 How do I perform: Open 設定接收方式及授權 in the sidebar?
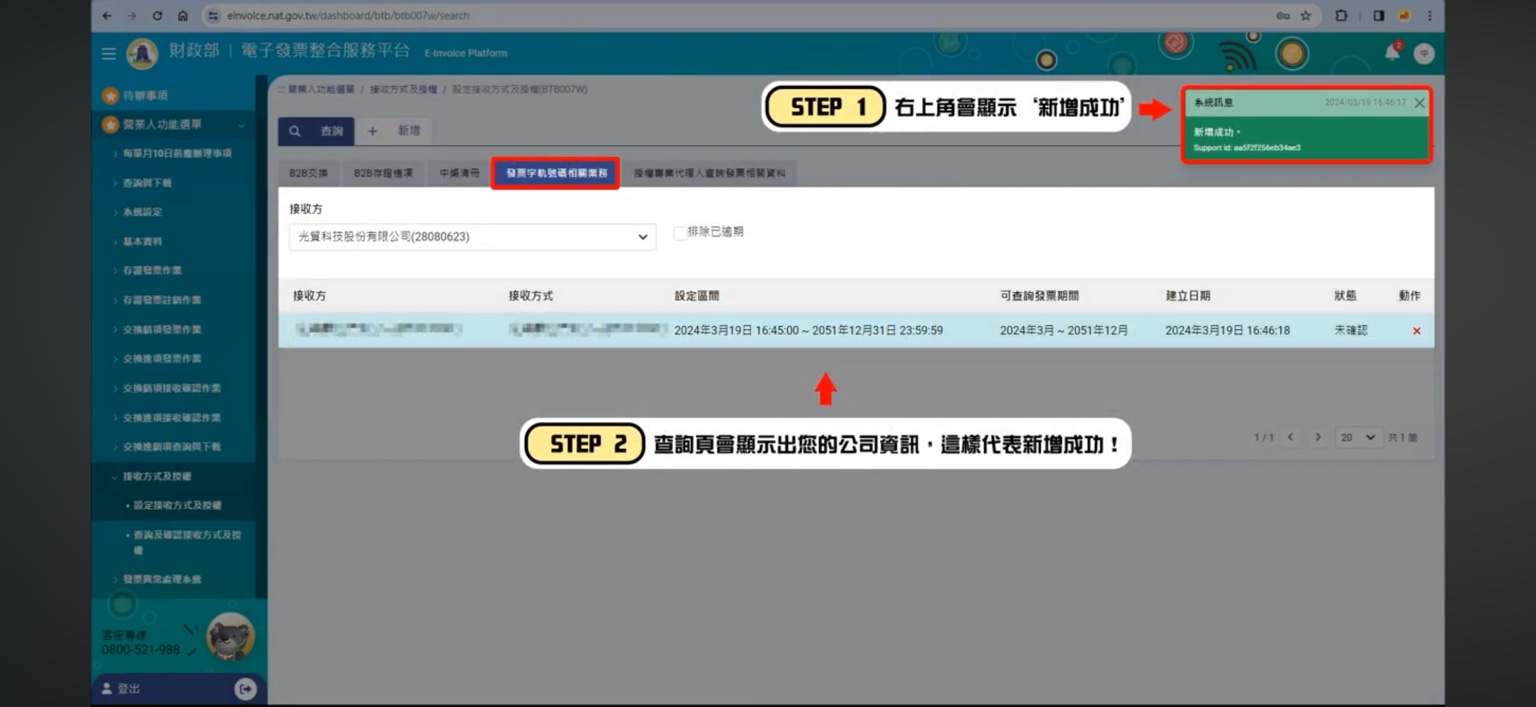(x=178, y=505)
